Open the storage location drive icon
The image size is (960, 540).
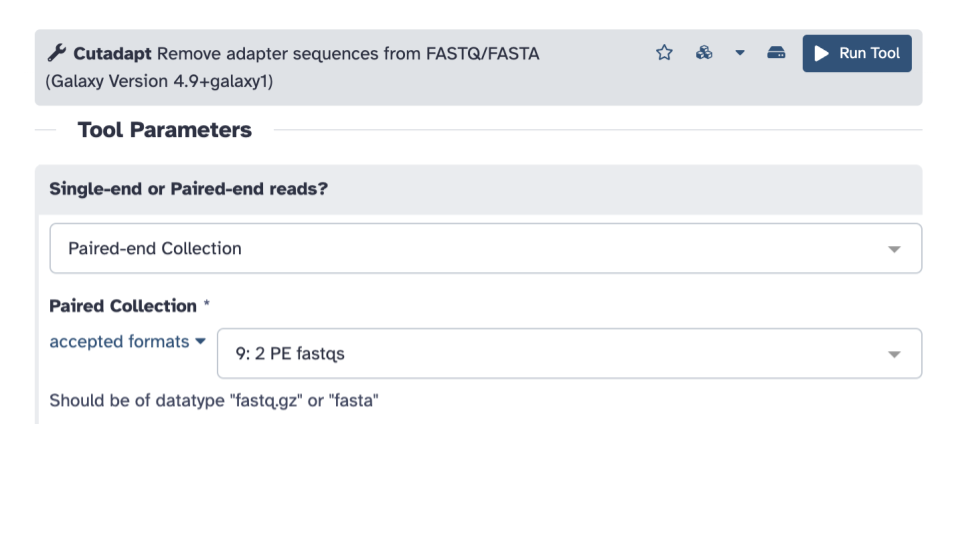(776, 53)
